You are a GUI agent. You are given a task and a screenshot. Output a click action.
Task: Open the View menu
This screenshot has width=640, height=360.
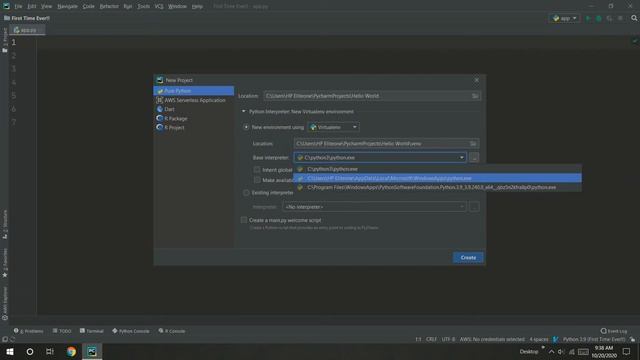tap(47, 6)
